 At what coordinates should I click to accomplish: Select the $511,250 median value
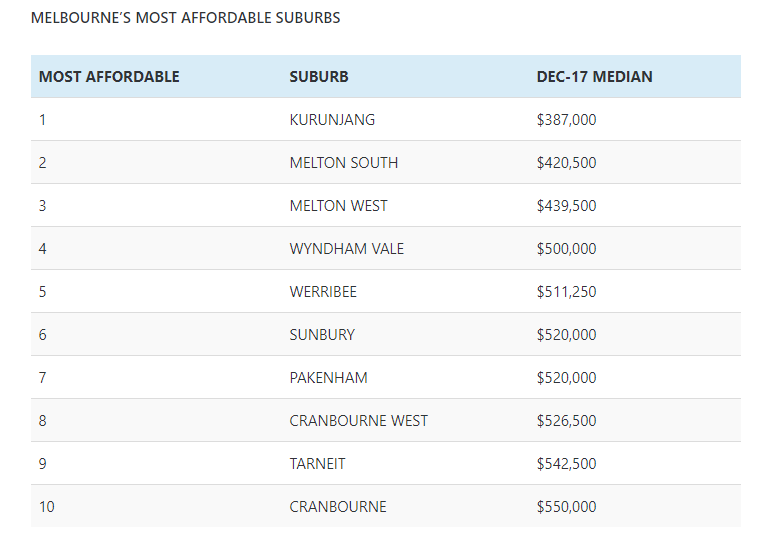coord(566,292)
